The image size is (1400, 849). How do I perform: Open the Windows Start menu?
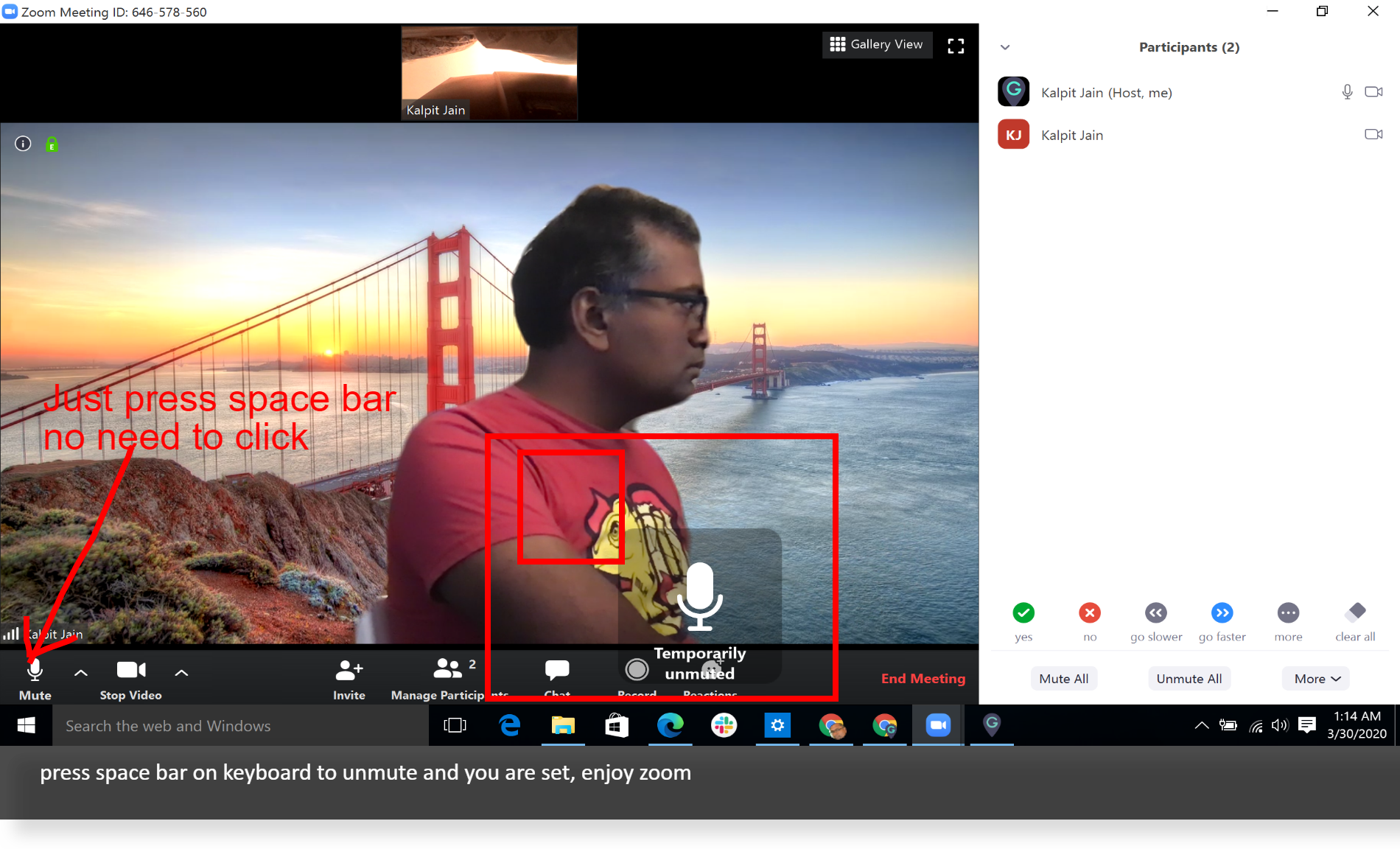pyautogui.click(x=26, y=725)
